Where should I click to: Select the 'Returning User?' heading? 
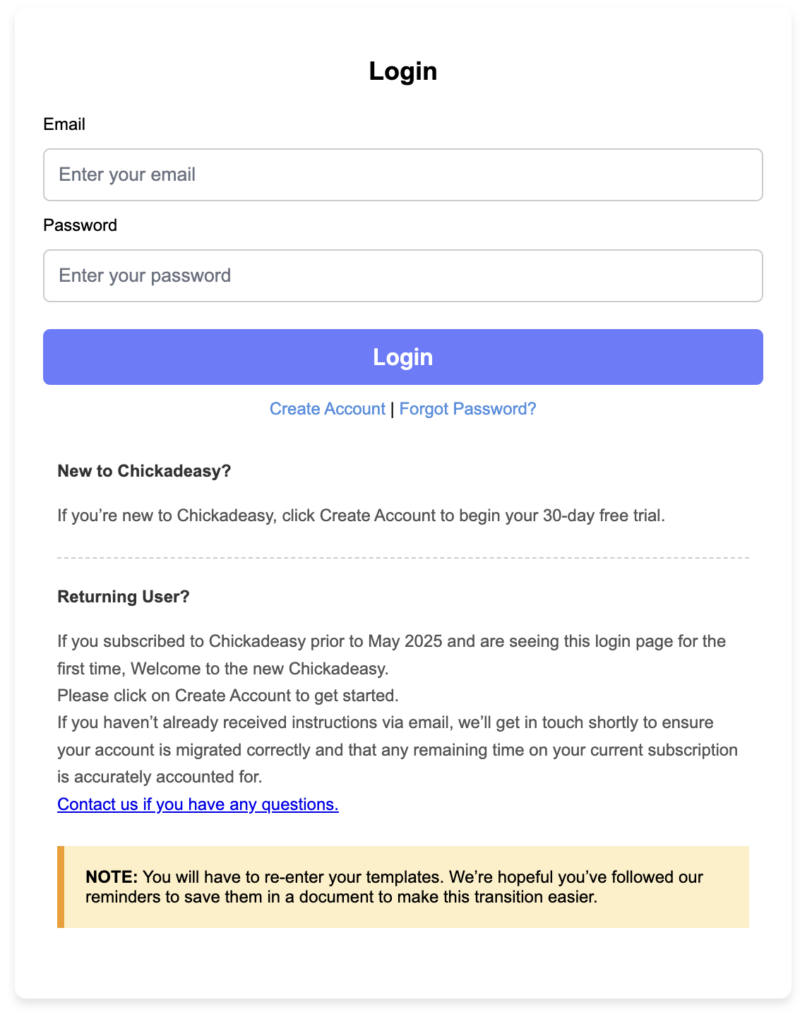pos(123,596)
